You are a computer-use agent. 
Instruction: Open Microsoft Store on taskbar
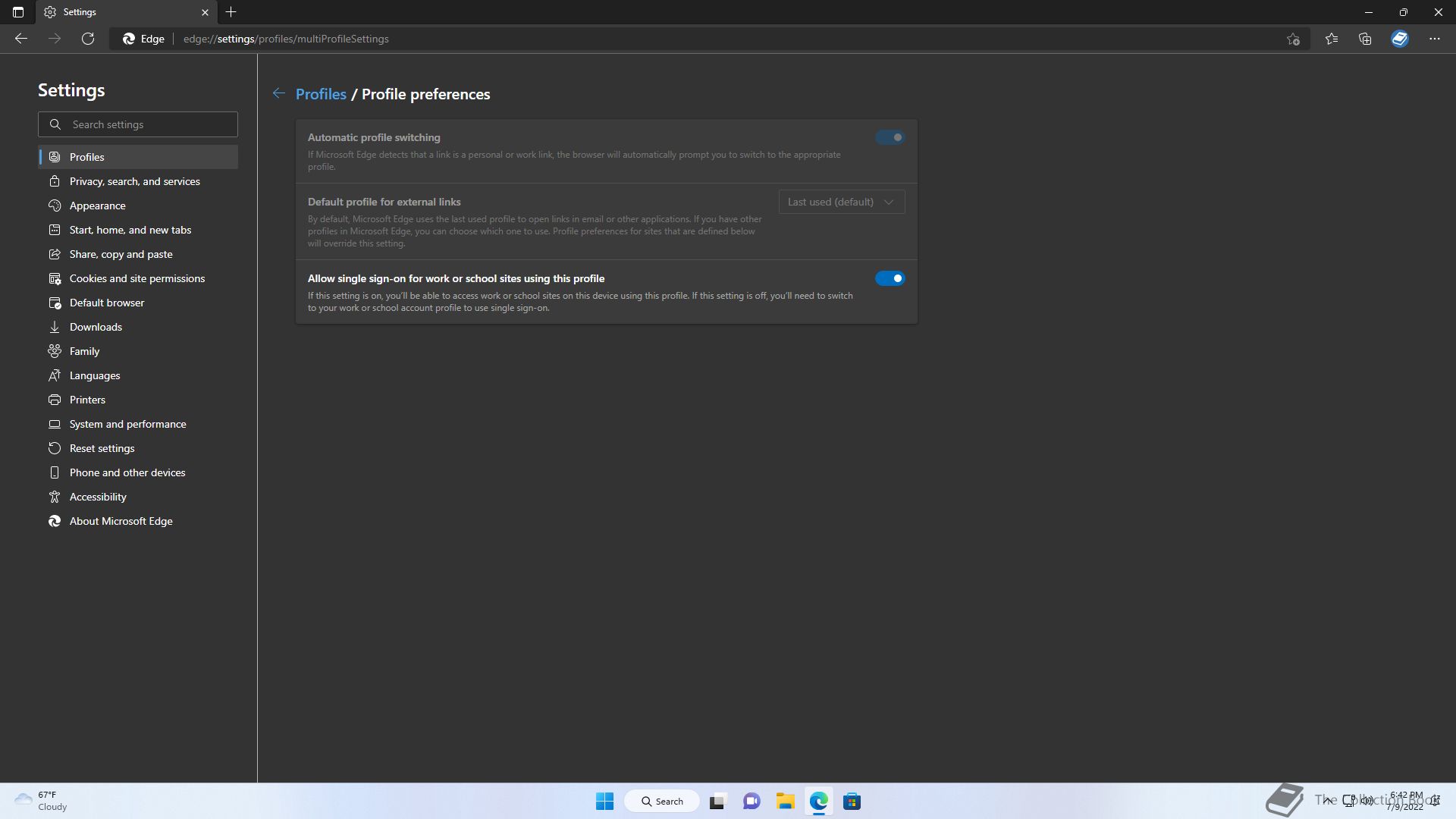click(x=852, y=801)
